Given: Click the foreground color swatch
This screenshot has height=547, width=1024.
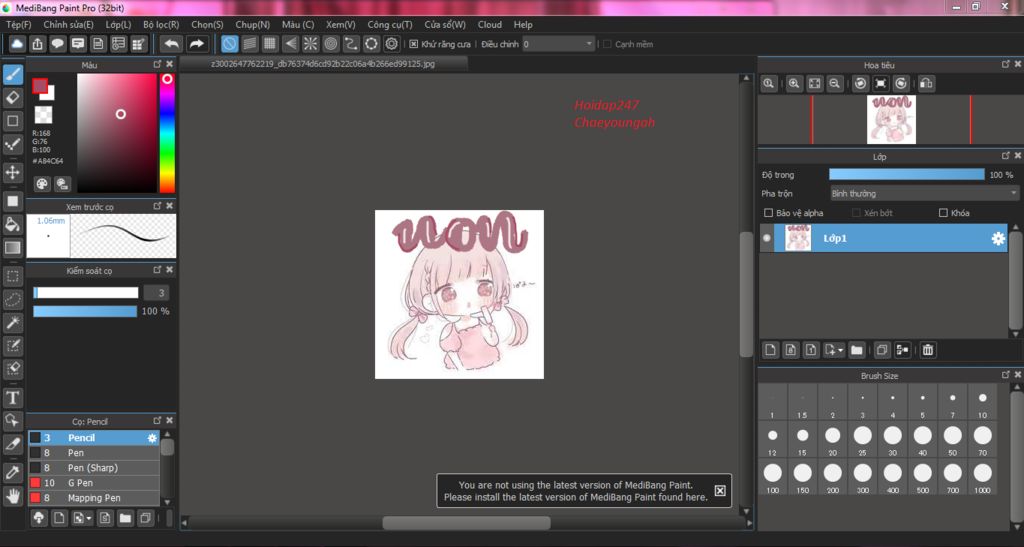Looking at the screenshot, I should click(x=40, y=86).
